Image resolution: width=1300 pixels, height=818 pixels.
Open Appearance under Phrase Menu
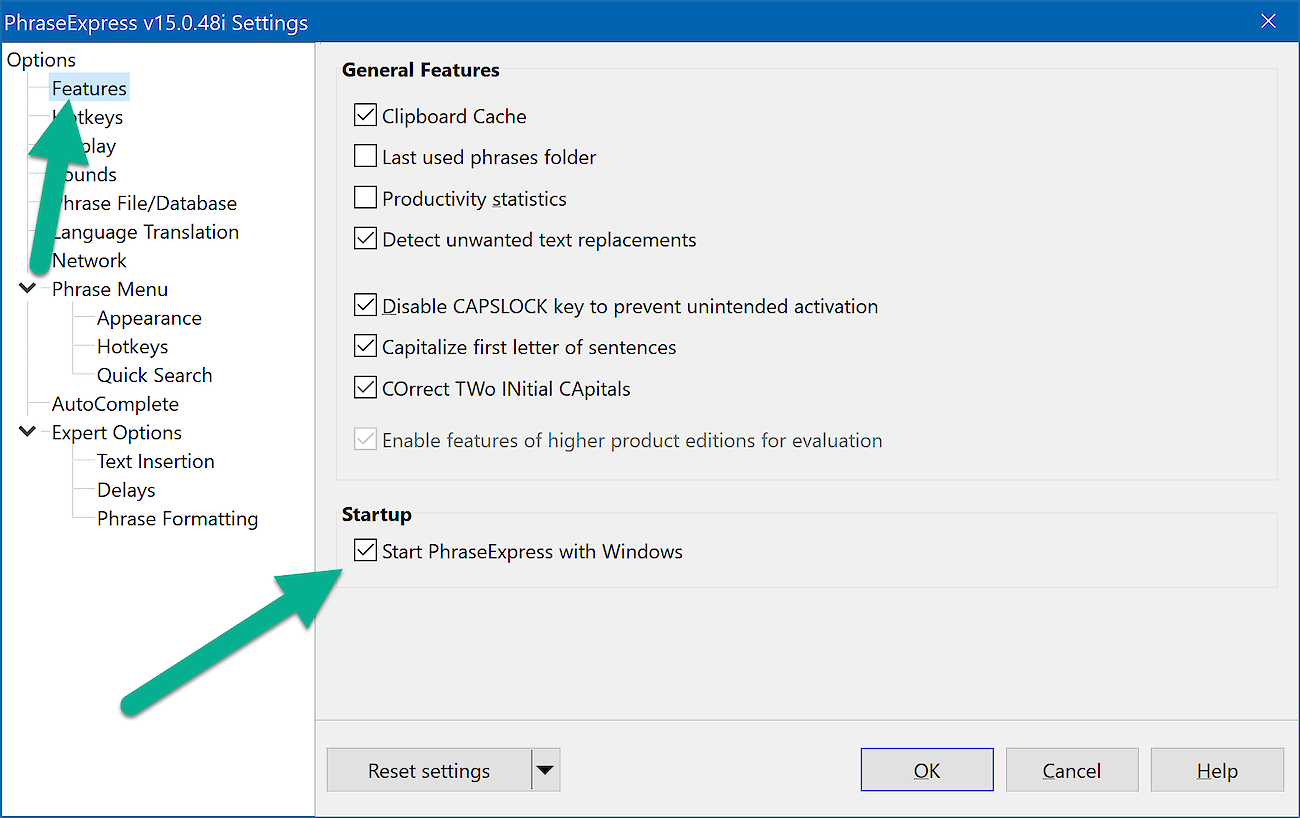149,318
